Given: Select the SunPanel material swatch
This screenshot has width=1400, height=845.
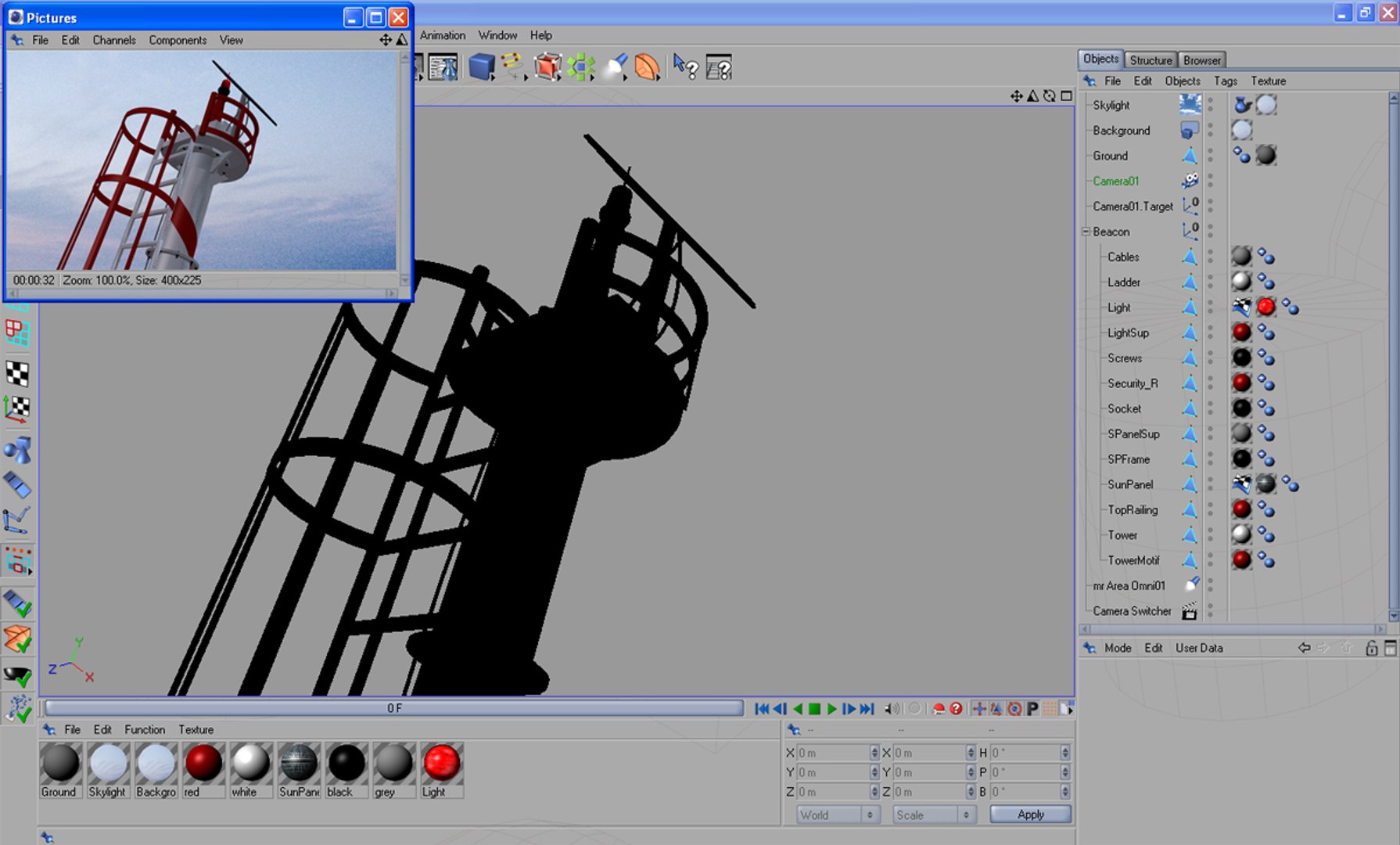Looking at the screenshot, I should pyautogui.click(x=299, y=770).
